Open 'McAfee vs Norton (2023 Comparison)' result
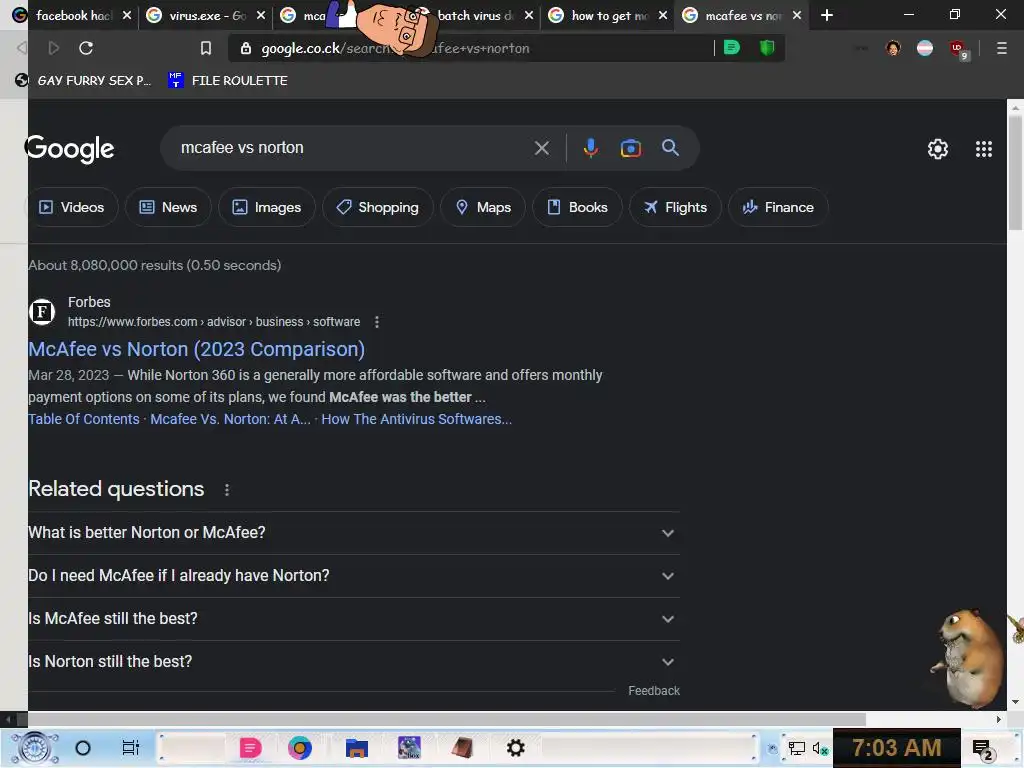Image resolution: width=1024 pixels, height=768 pixels. click(197, 349)
